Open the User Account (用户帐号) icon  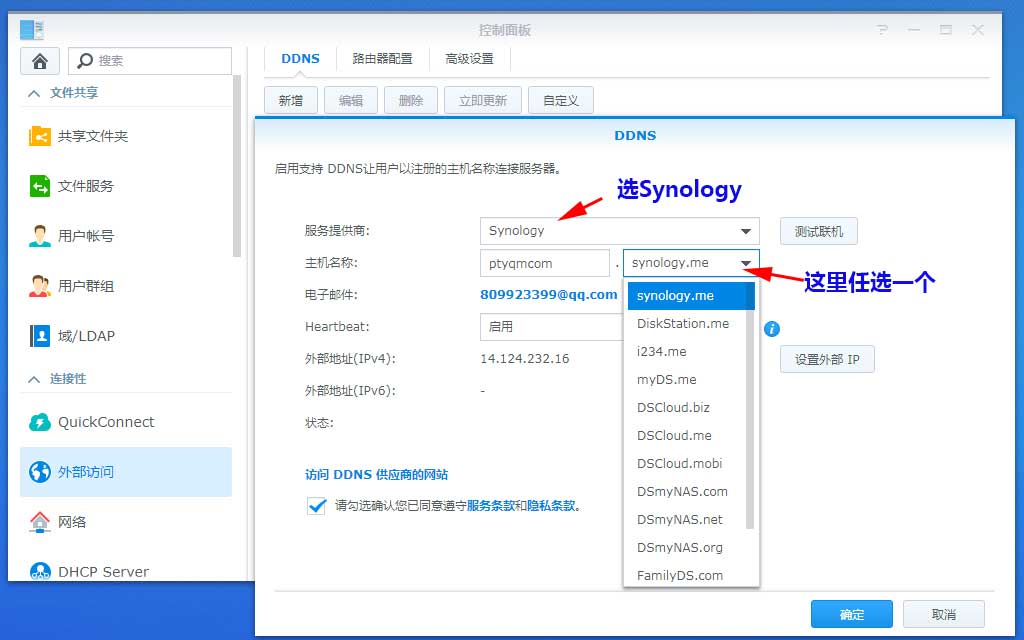point(40,236)
